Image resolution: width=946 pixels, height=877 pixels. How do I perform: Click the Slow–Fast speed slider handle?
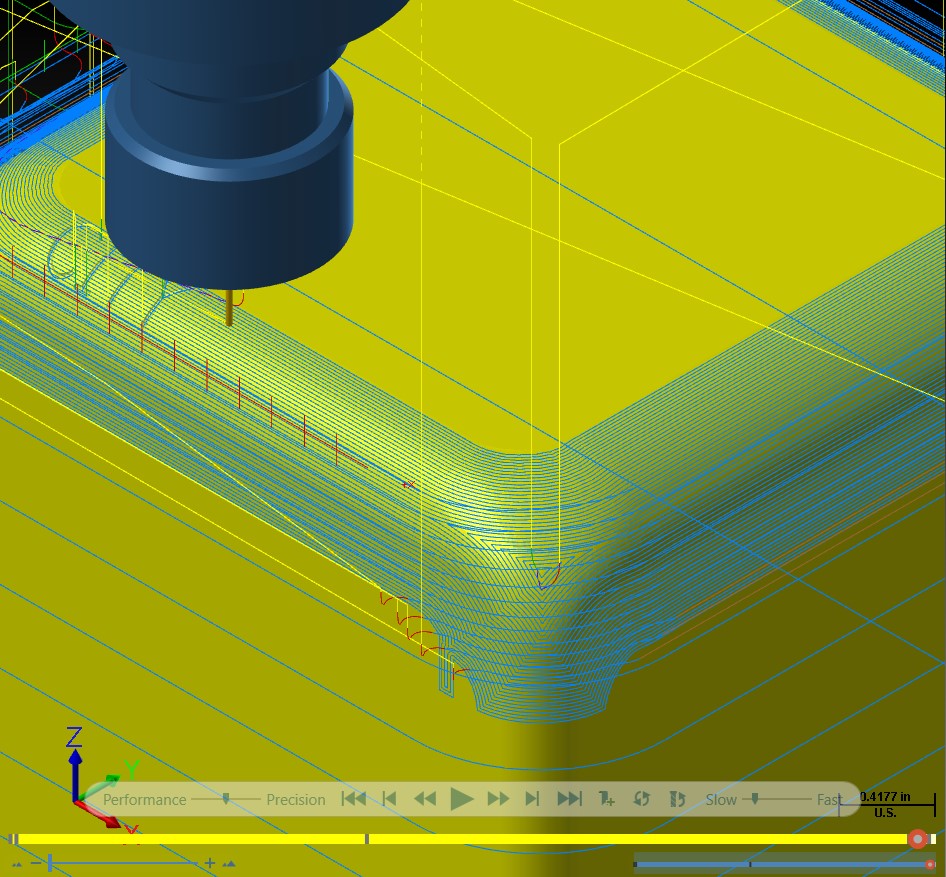[x=754, y=799]
